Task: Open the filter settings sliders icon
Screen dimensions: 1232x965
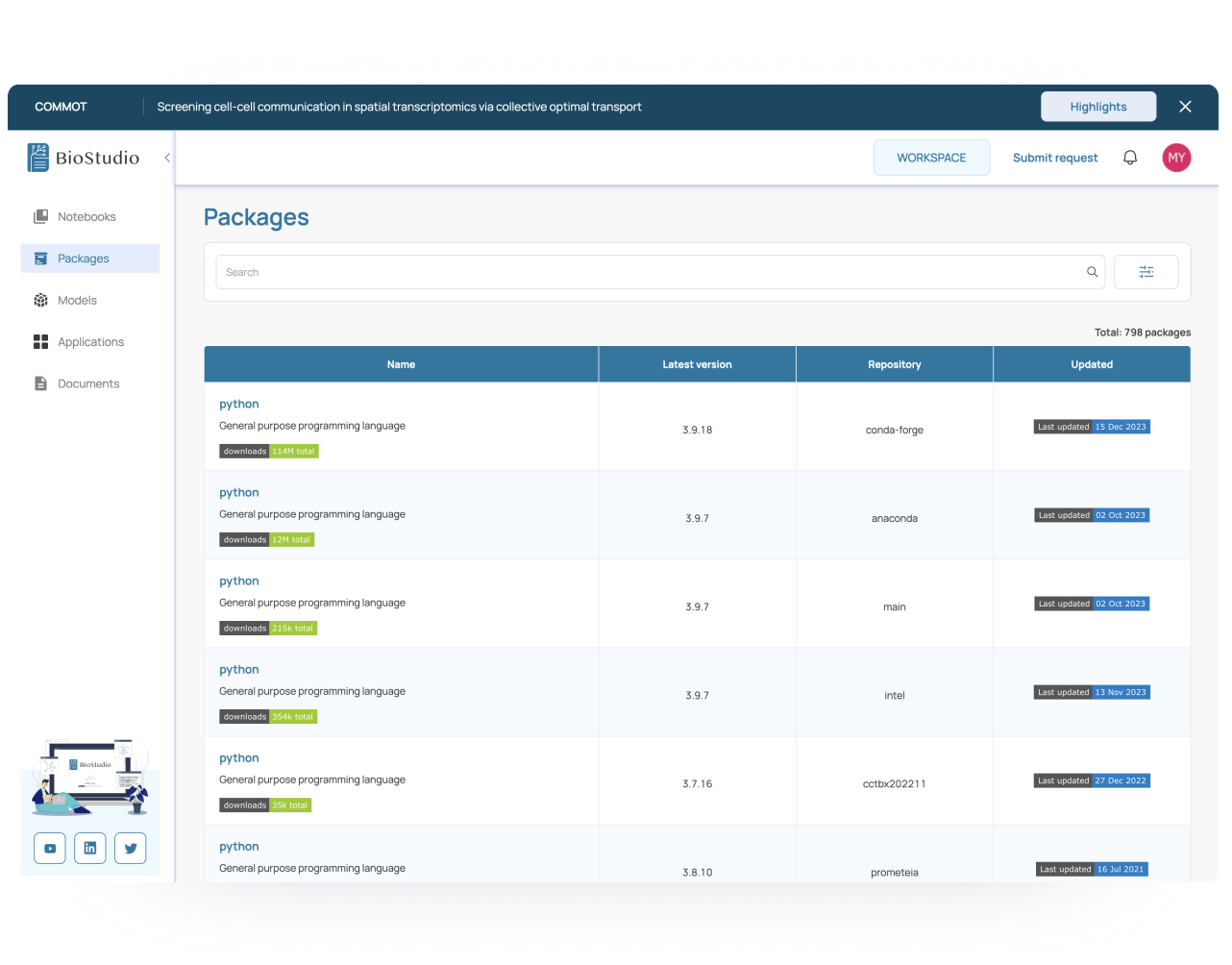Action: click(1146, 272)
